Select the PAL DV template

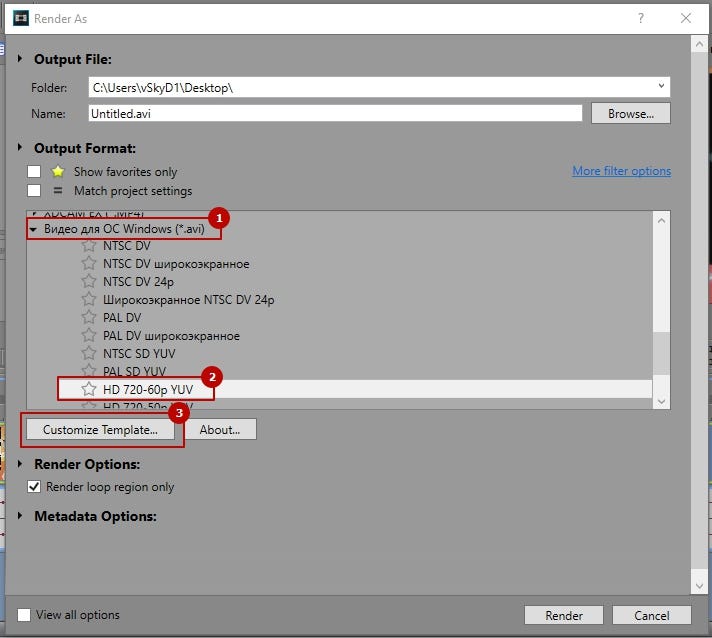click(122, 318)
